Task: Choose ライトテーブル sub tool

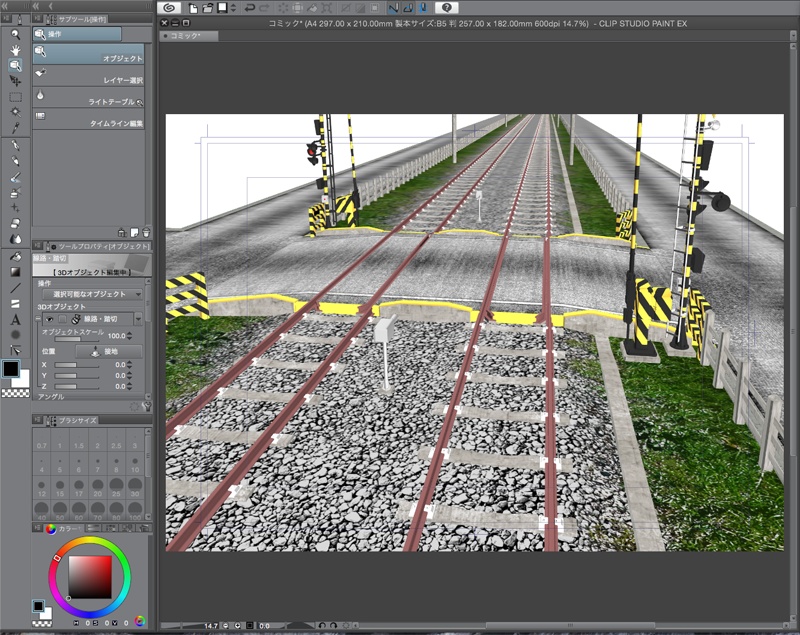Action: 88,97
